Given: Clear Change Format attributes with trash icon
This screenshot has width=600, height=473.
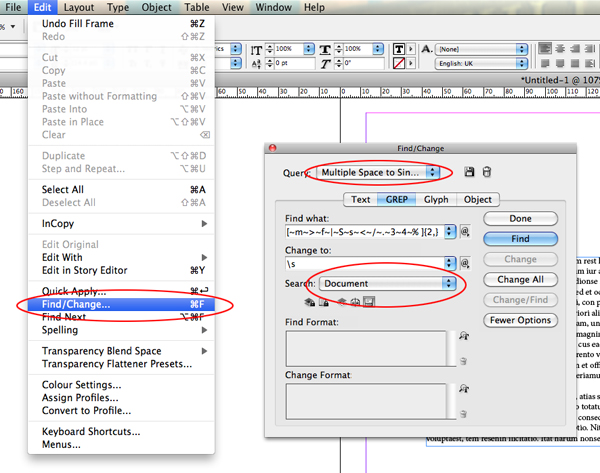Looking at the screenshot, I should pyautogui.click(x=463, y=414).
